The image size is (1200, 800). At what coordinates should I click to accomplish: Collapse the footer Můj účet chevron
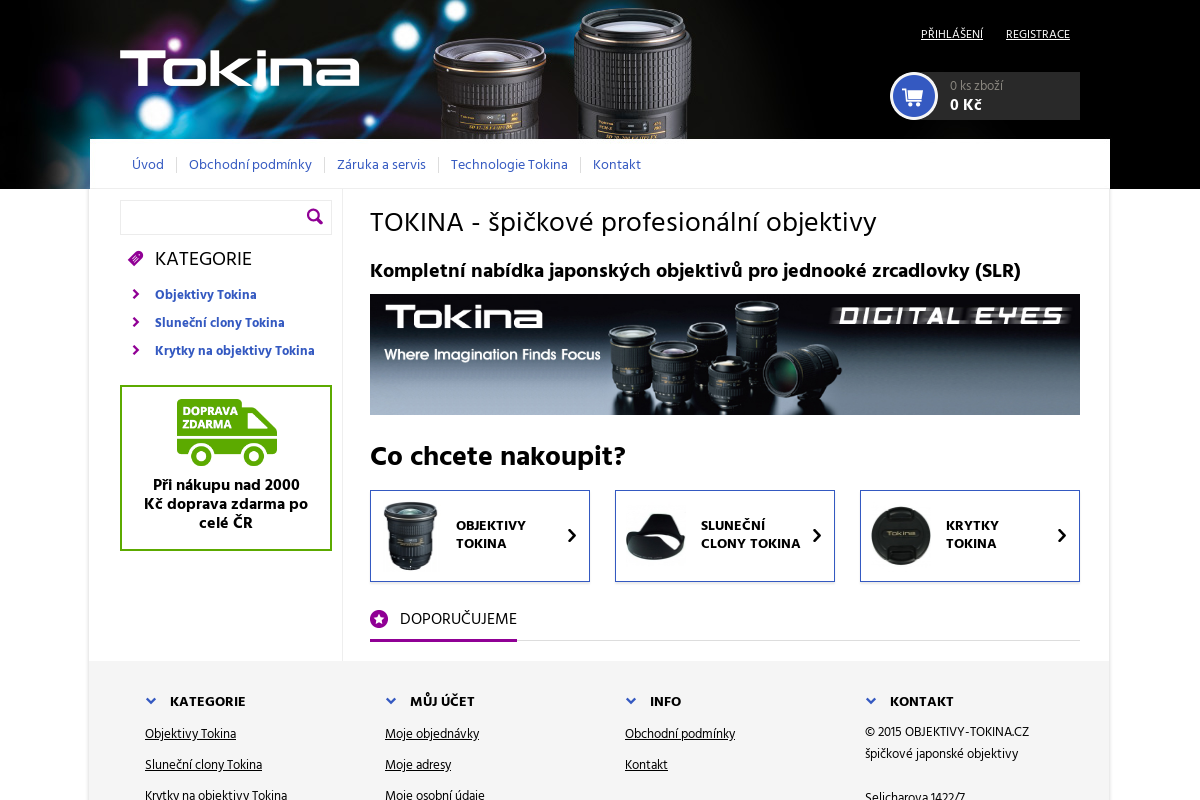click(x=391, y=701)
